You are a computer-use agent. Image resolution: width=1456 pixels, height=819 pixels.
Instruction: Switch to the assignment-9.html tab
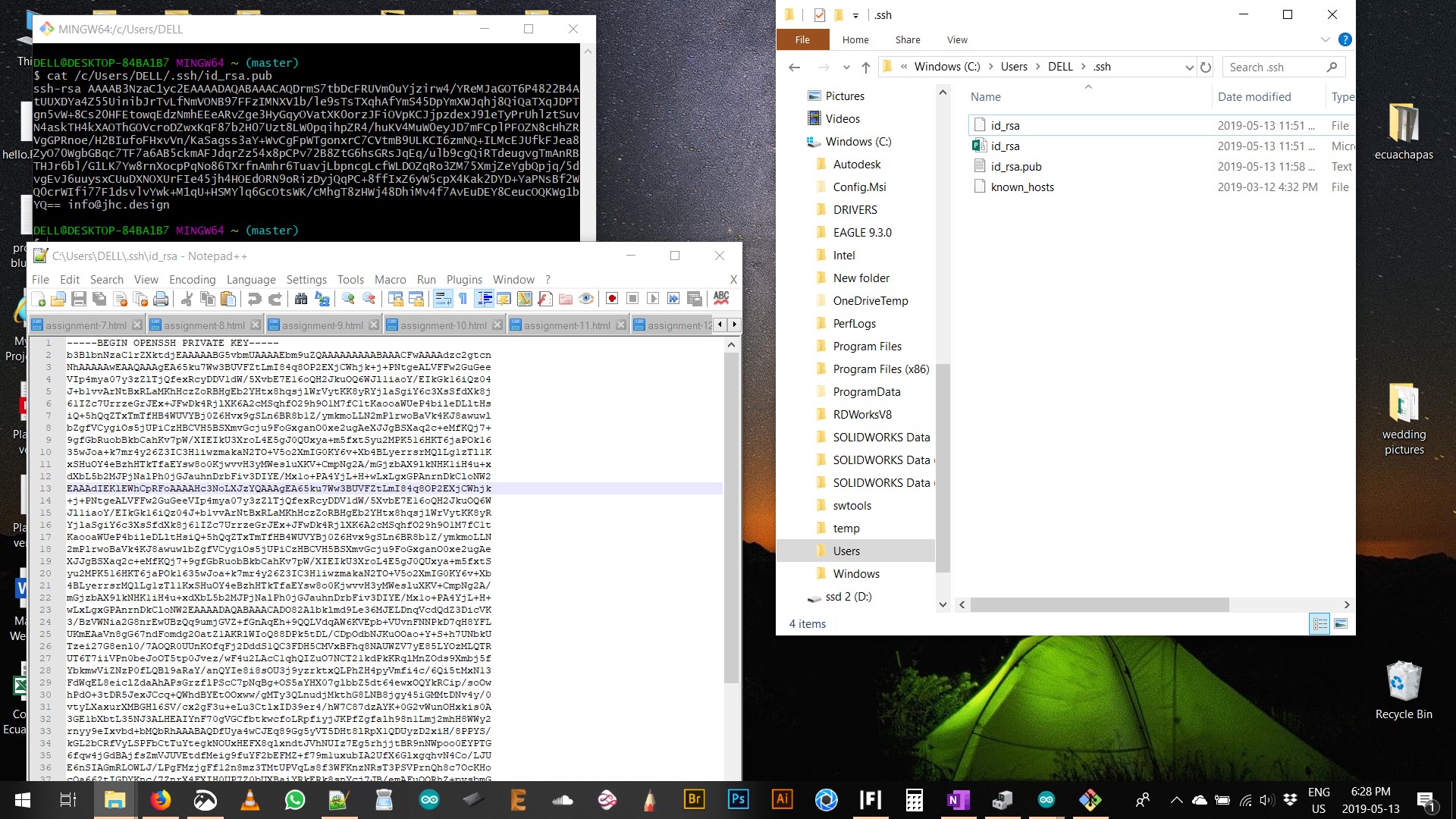click(322, 325)
